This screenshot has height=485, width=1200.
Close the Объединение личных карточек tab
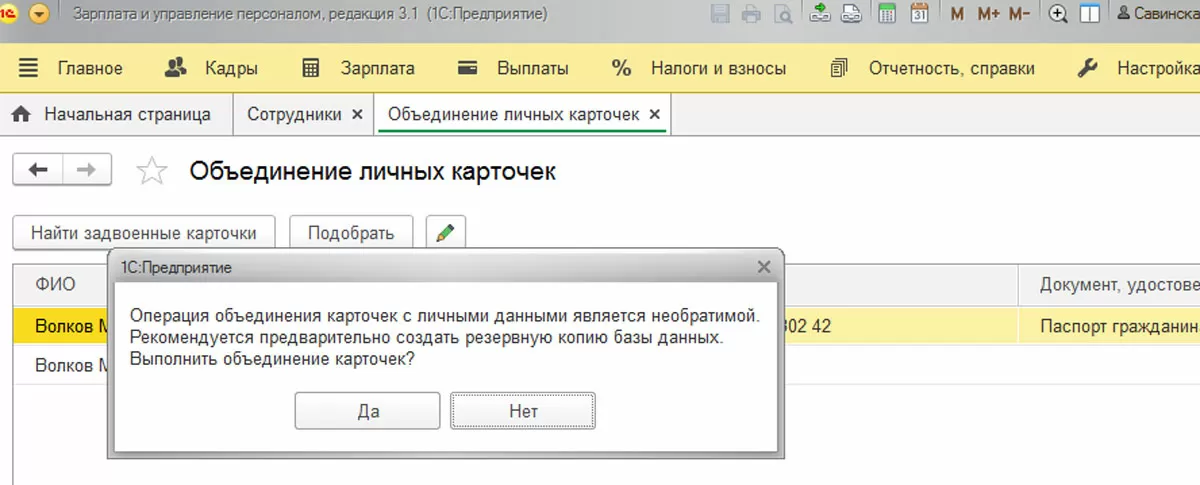[x=654, y=115]
